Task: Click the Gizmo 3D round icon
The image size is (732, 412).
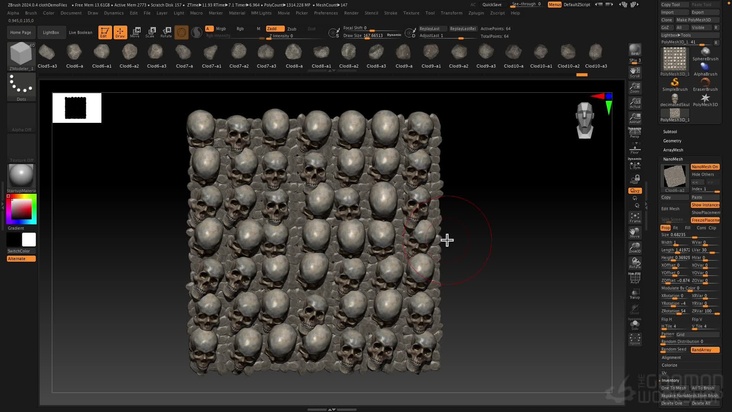Action: 182,32
